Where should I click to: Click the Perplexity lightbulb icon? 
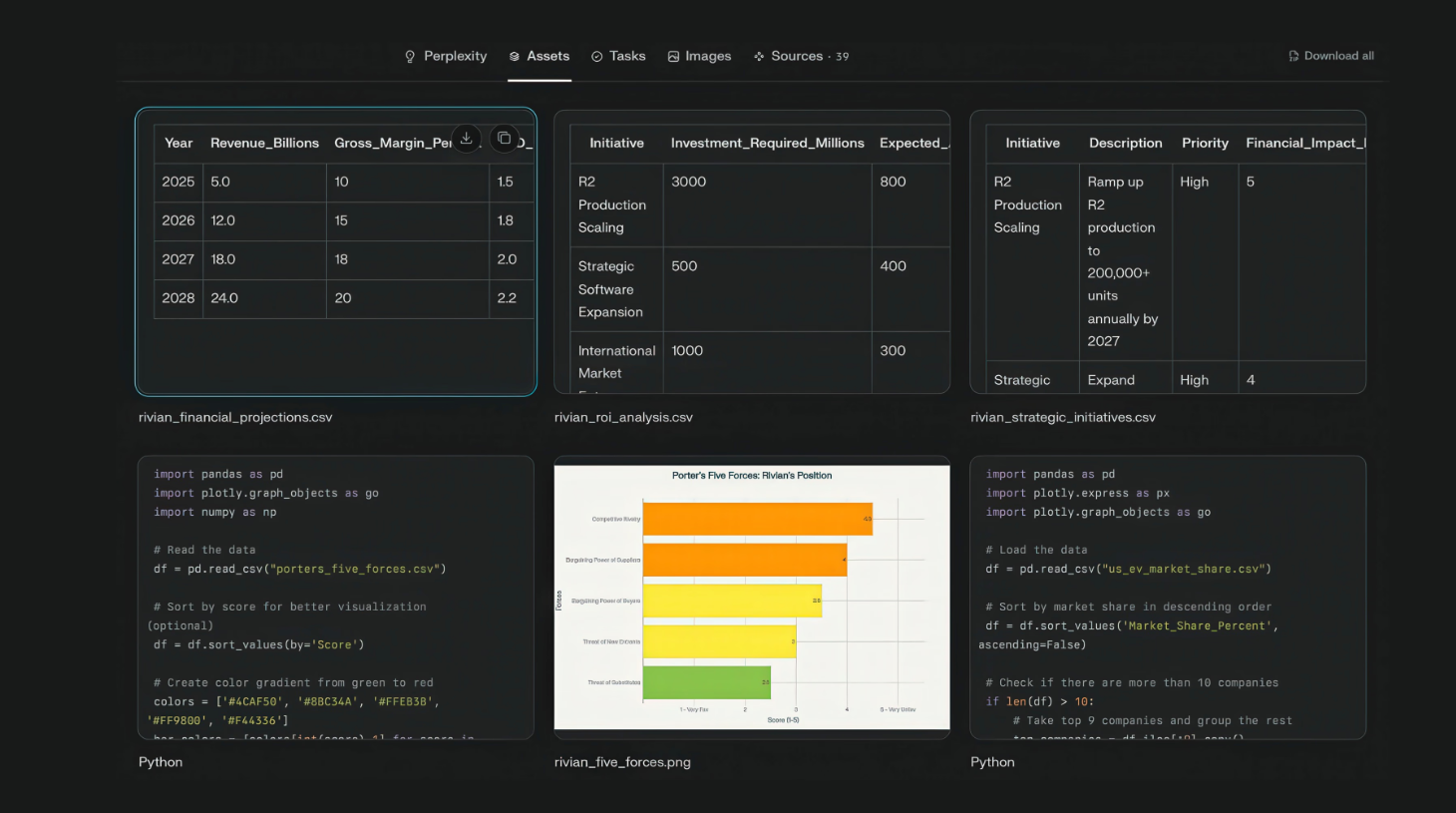[410, 57]
